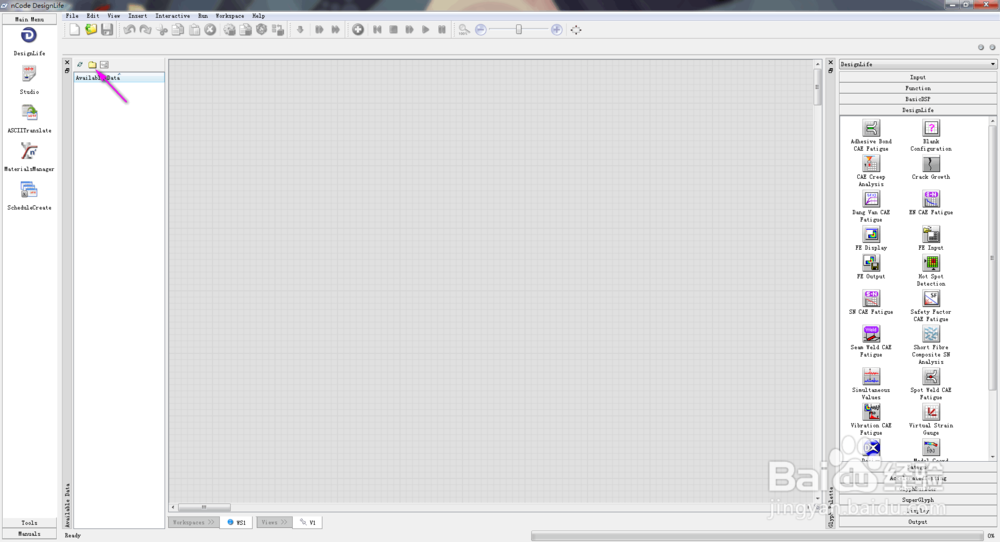This screenshot has height=542, width=1000.
Task: Click the Available Data refresh pencil icon
Action: (80, 64)
